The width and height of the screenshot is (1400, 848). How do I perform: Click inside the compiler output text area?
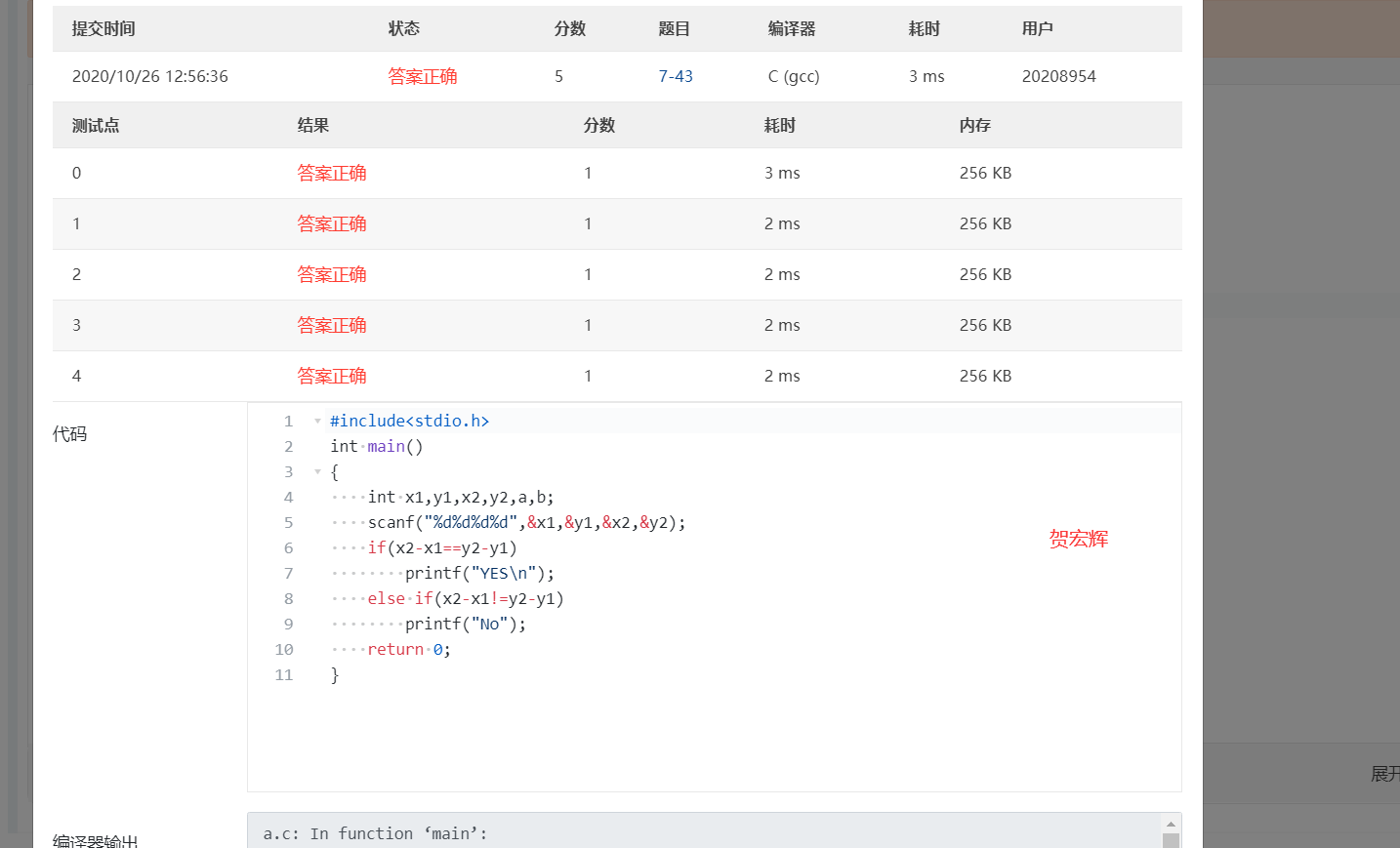pos(683,833)
